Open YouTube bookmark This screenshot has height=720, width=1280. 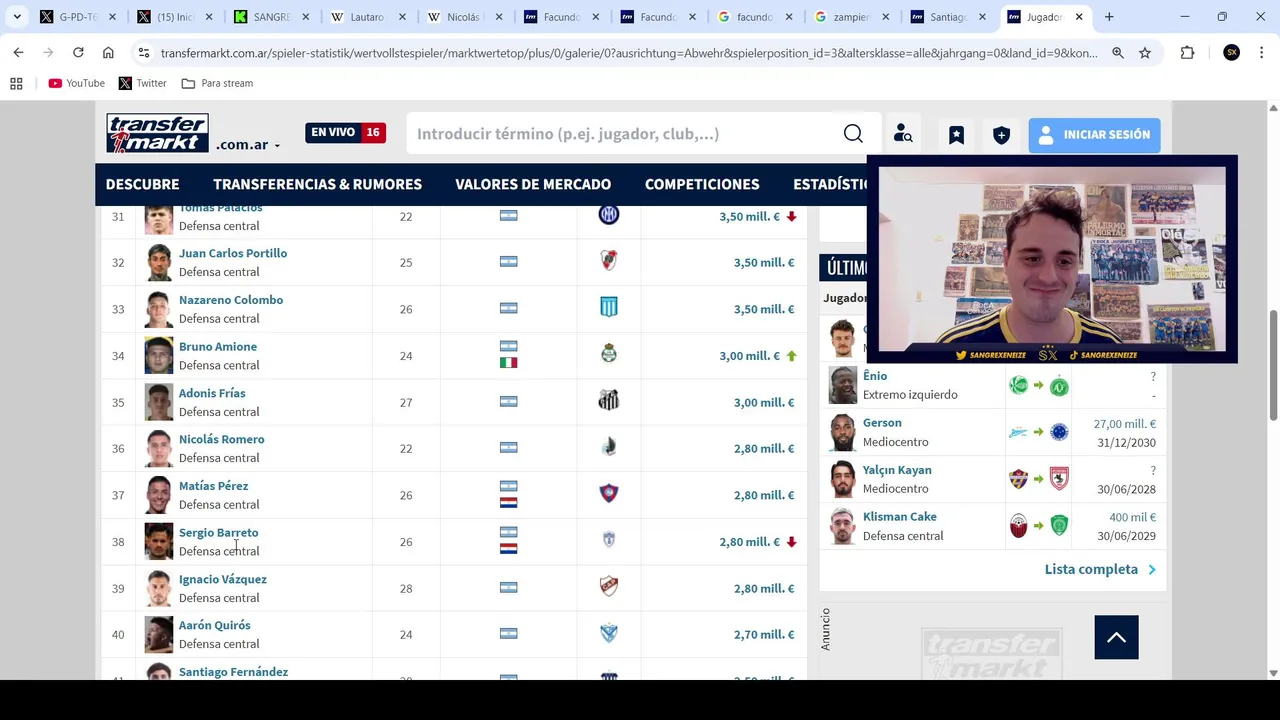coord(76,83)
